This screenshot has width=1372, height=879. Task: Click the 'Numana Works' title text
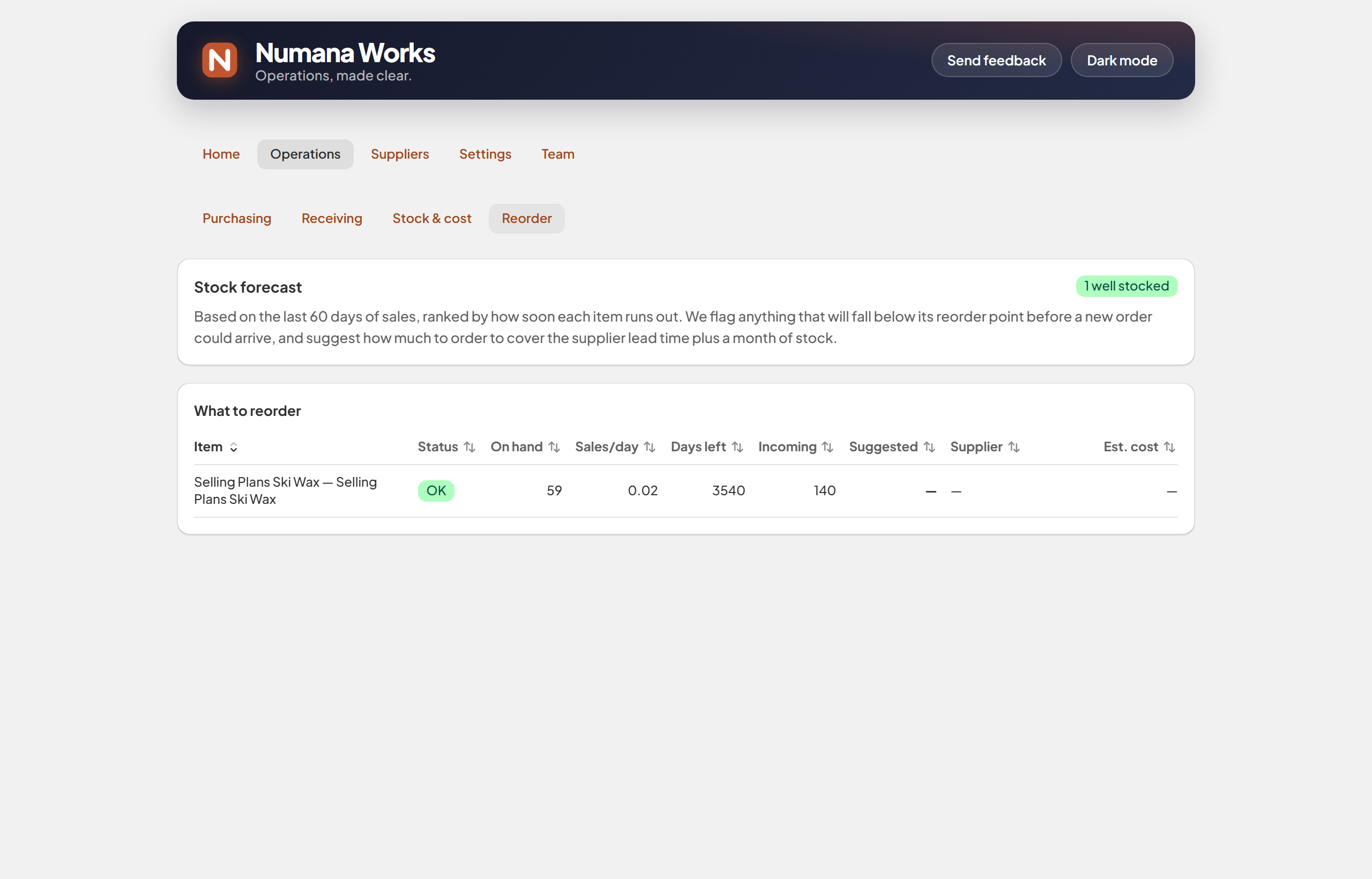pyautogui.click(x=345, y=53)
